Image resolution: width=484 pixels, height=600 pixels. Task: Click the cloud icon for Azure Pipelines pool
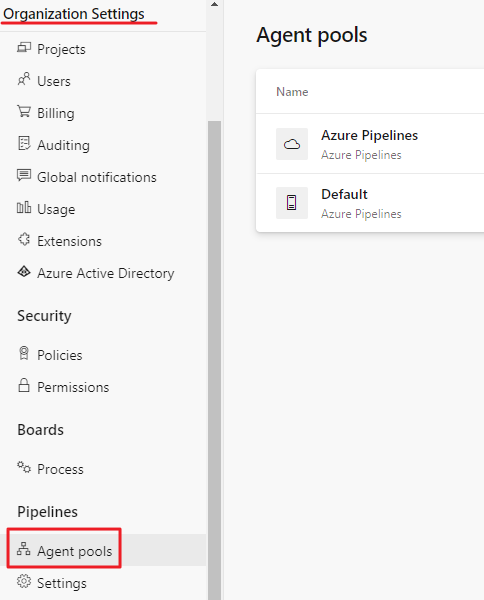coord(292,144)
